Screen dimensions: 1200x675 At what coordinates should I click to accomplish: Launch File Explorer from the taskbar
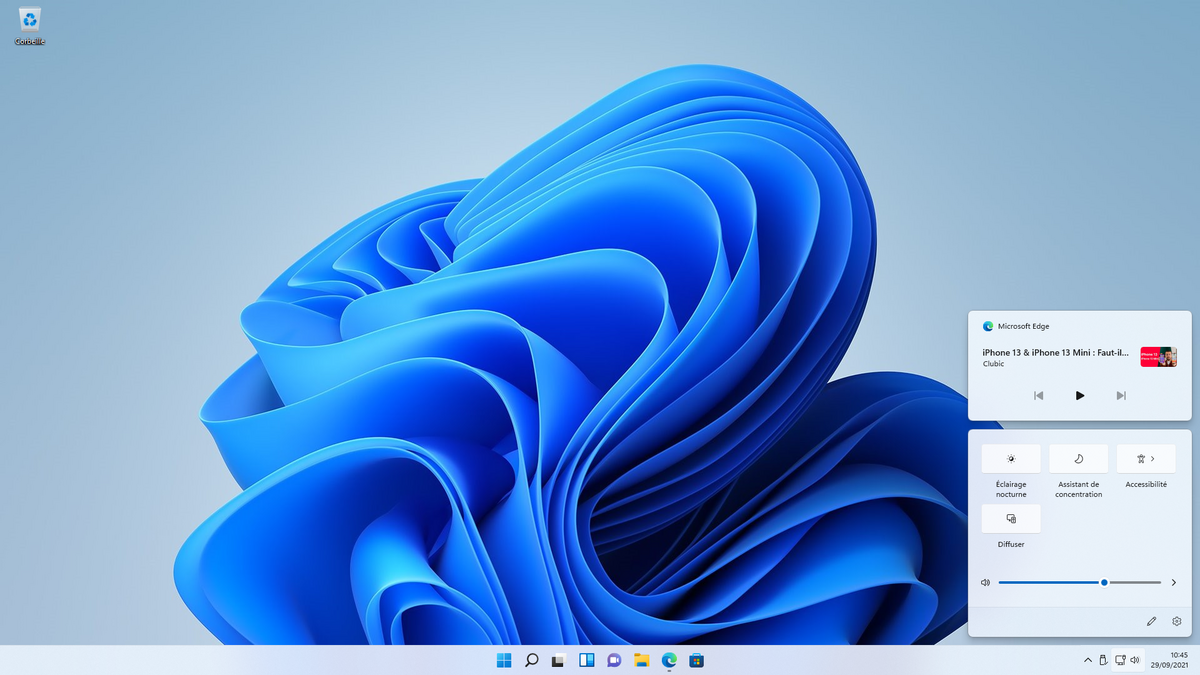(x=640, y=660)
